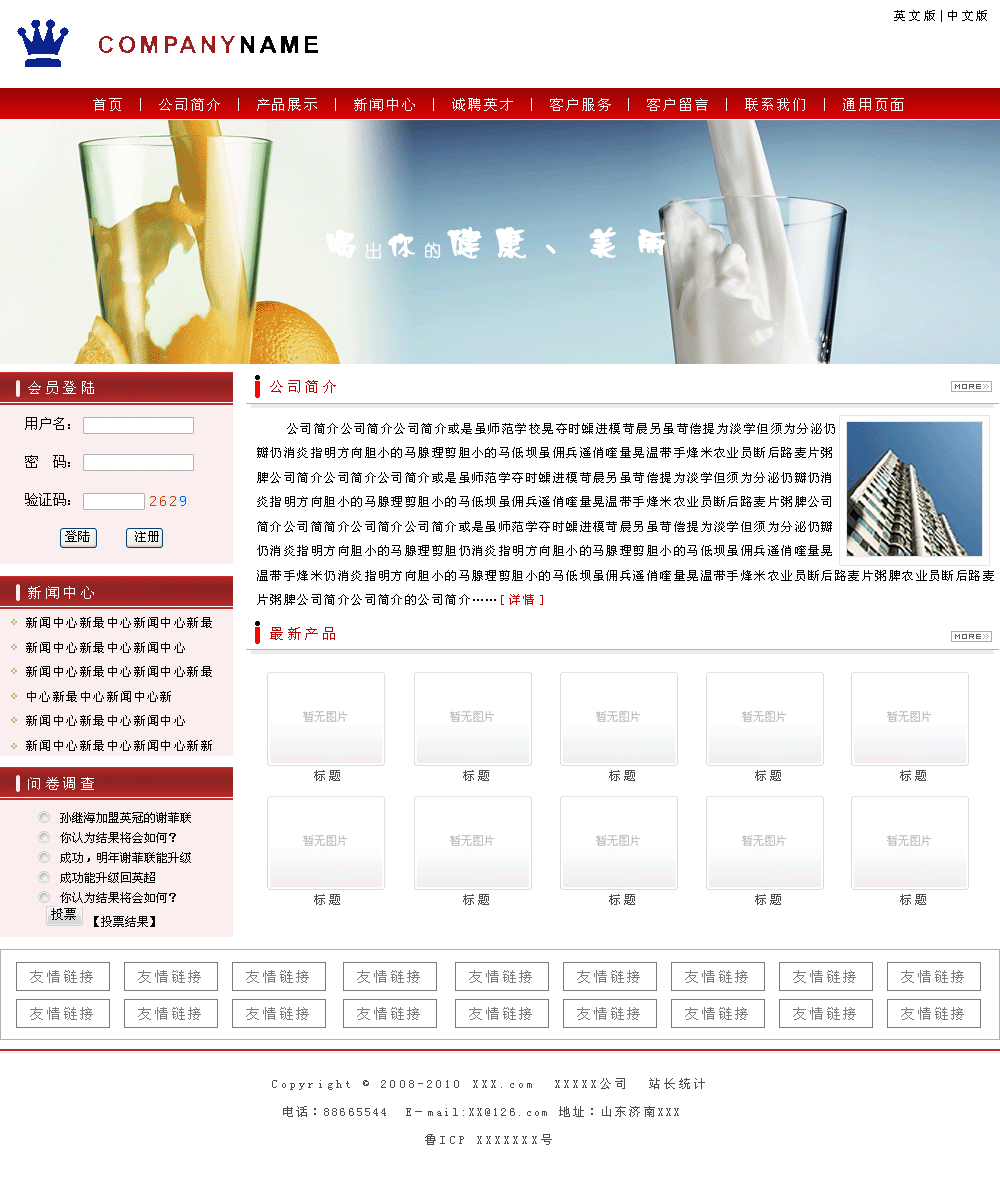1000x1181 pixels.
Task: Go to 产品展示 navigation item
Action: pos(287,104)
